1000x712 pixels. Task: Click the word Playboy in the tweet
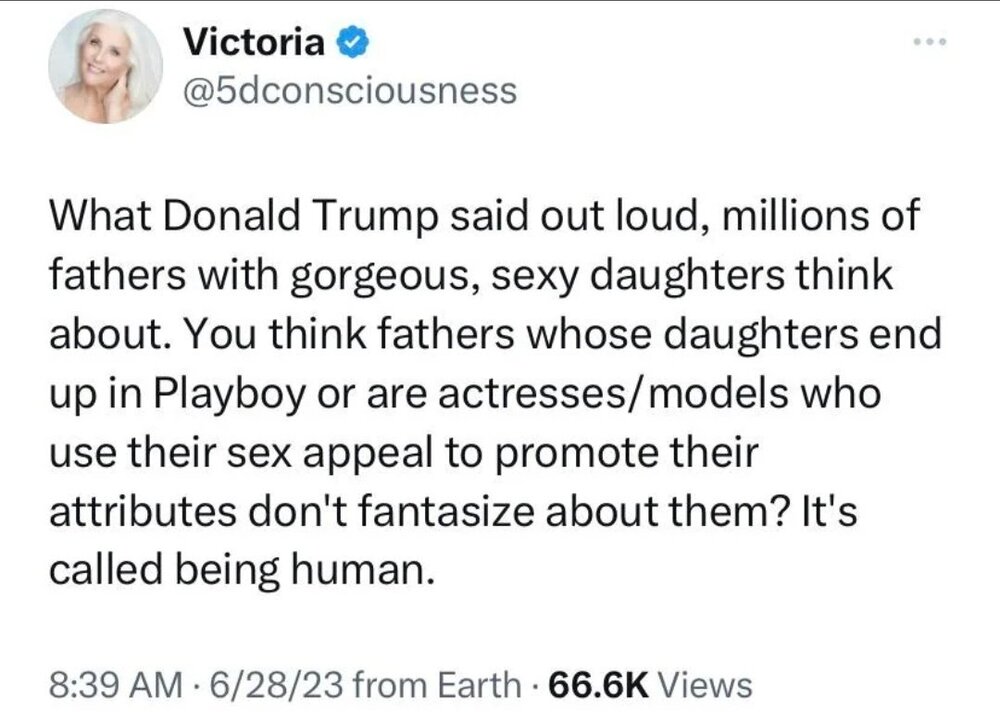233,392
